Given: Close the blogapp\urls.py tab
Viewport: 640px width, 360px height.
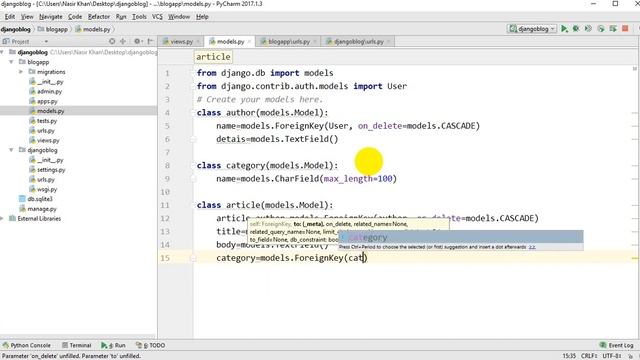Looking at the screenshot, I should (x=315, y=42).
